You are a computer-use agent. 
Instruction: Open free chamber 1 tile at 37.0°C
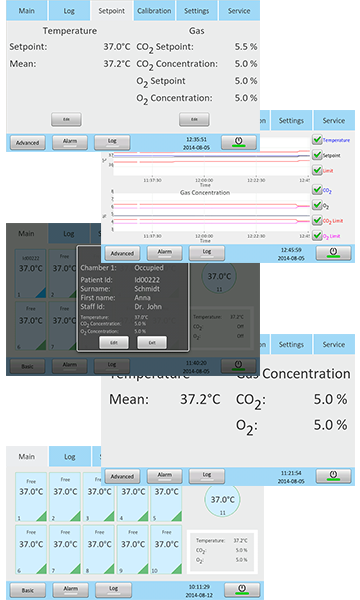point(31,497)
